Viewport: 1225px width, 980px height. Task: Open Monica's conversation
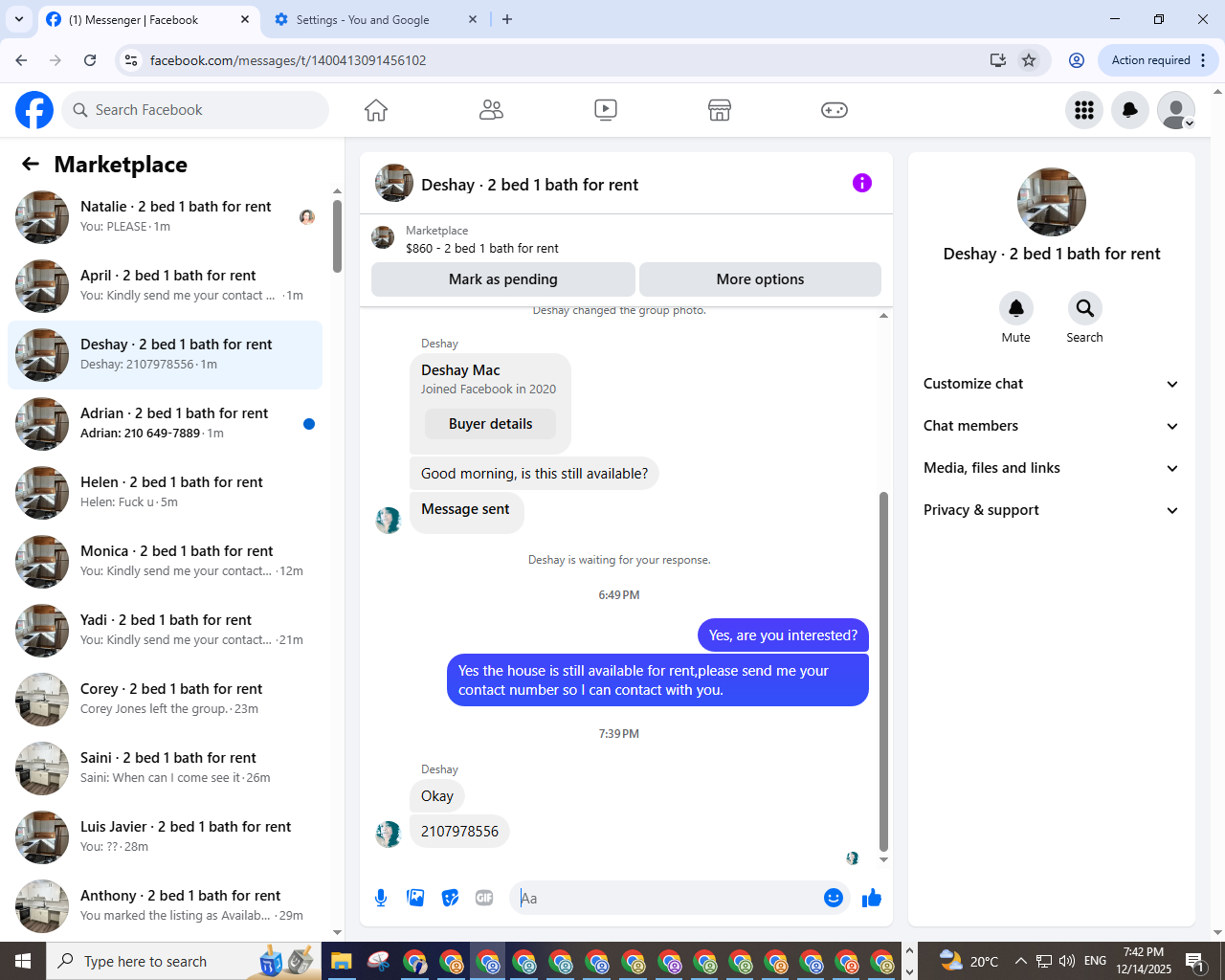pos(165,562)
